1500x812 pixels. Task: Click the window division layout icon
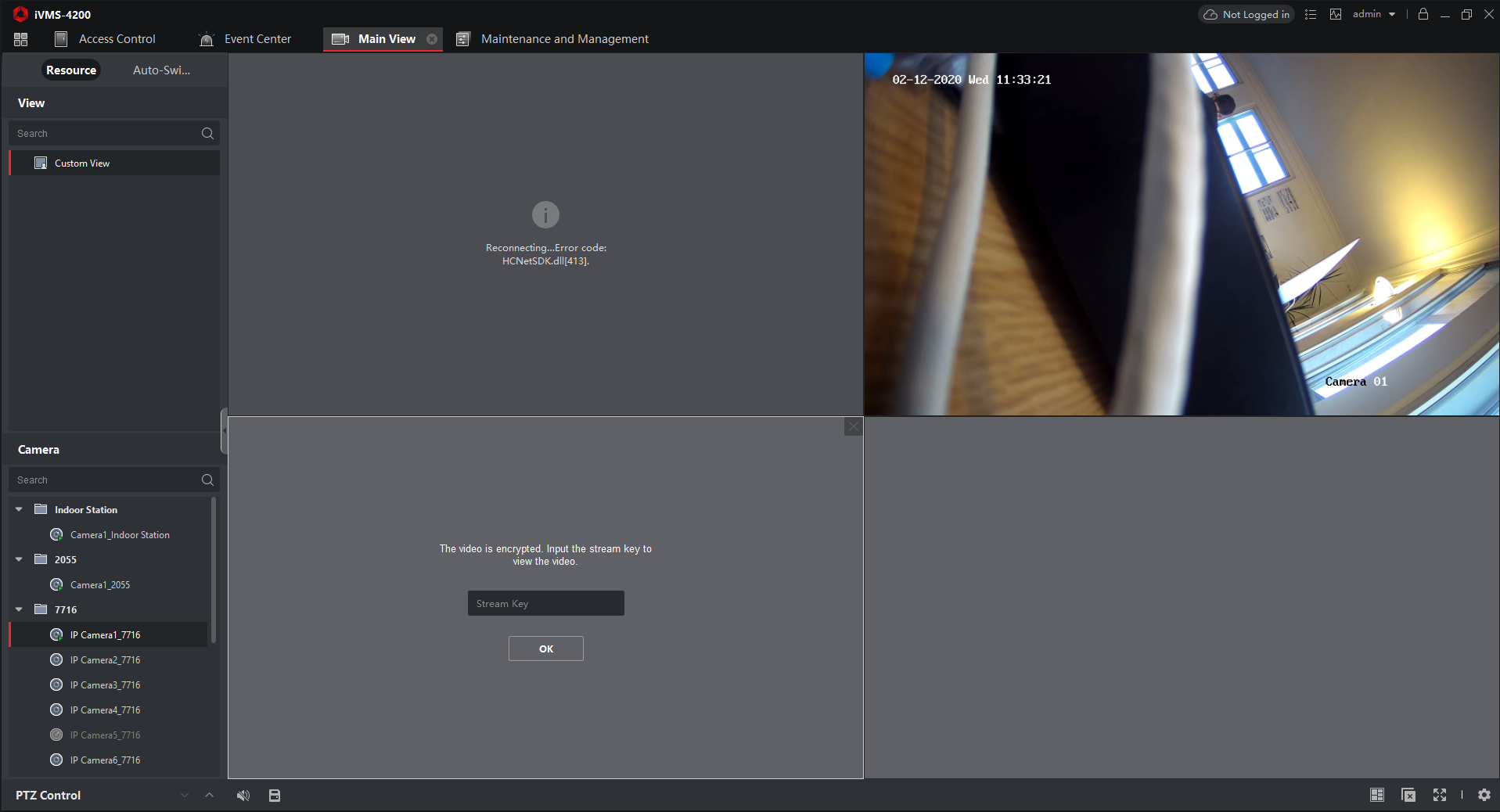click(x=1377, y=795)
